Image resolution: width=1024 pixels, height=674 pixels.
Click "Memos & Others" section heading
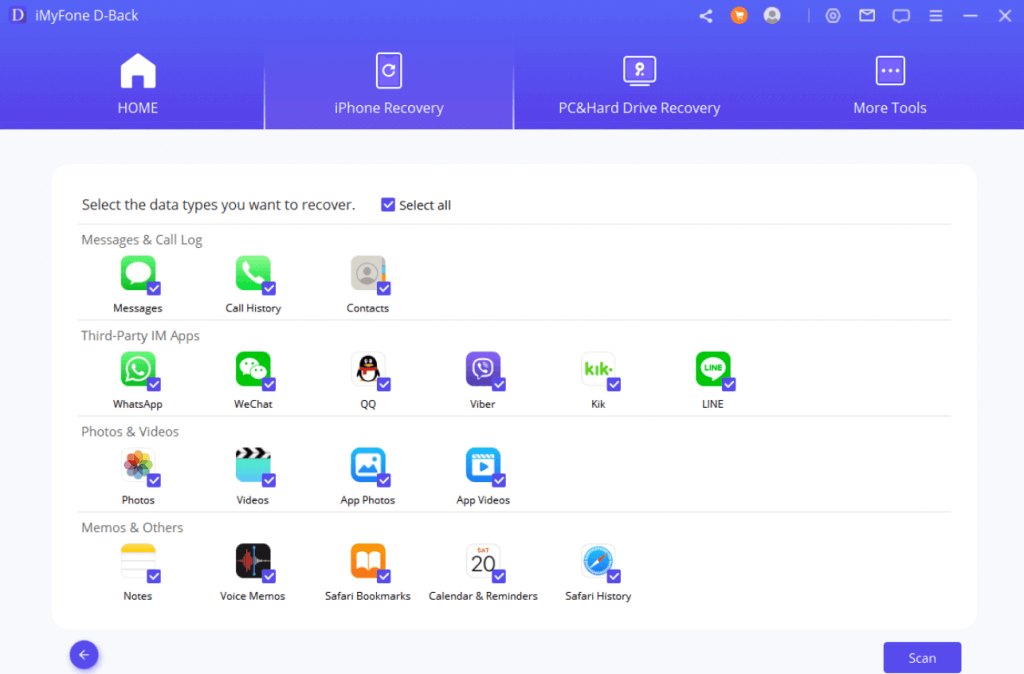pyautogui.click(x=132, y=528)
